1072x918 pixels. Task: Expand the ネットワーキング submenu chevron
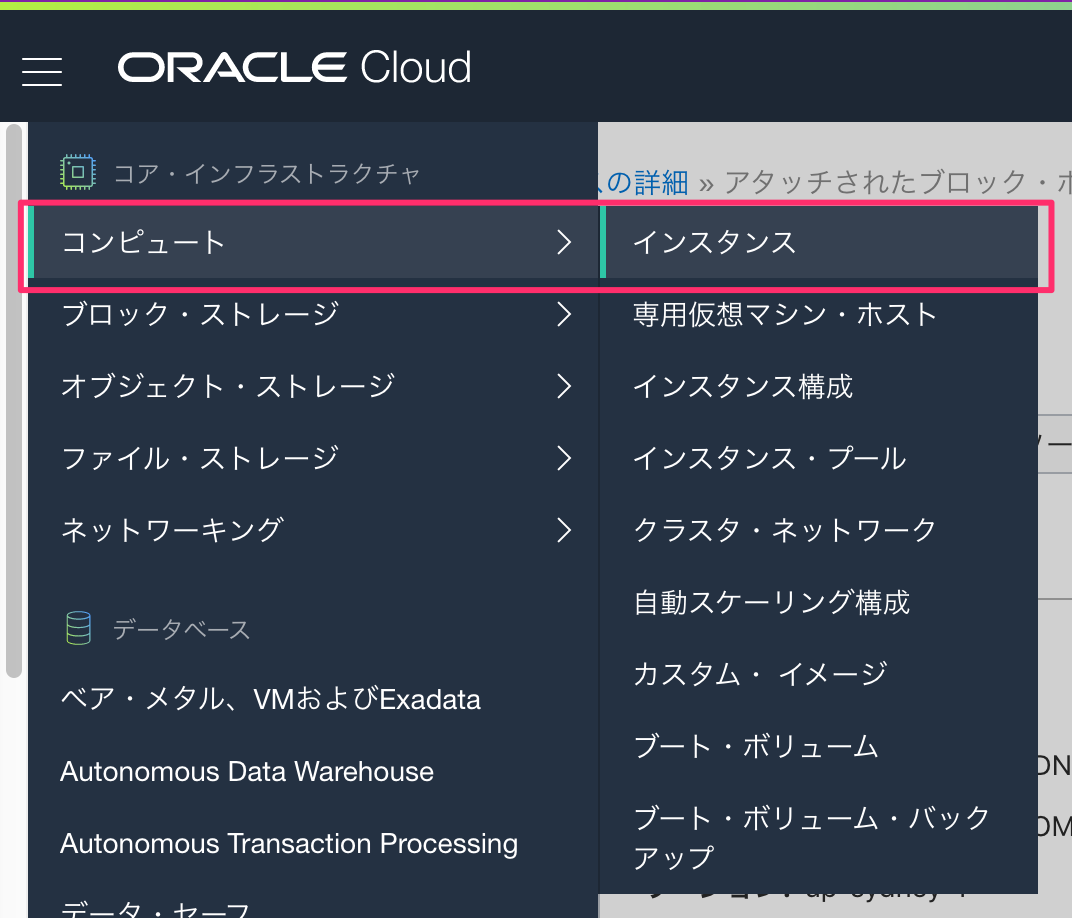tap(565, 530)
